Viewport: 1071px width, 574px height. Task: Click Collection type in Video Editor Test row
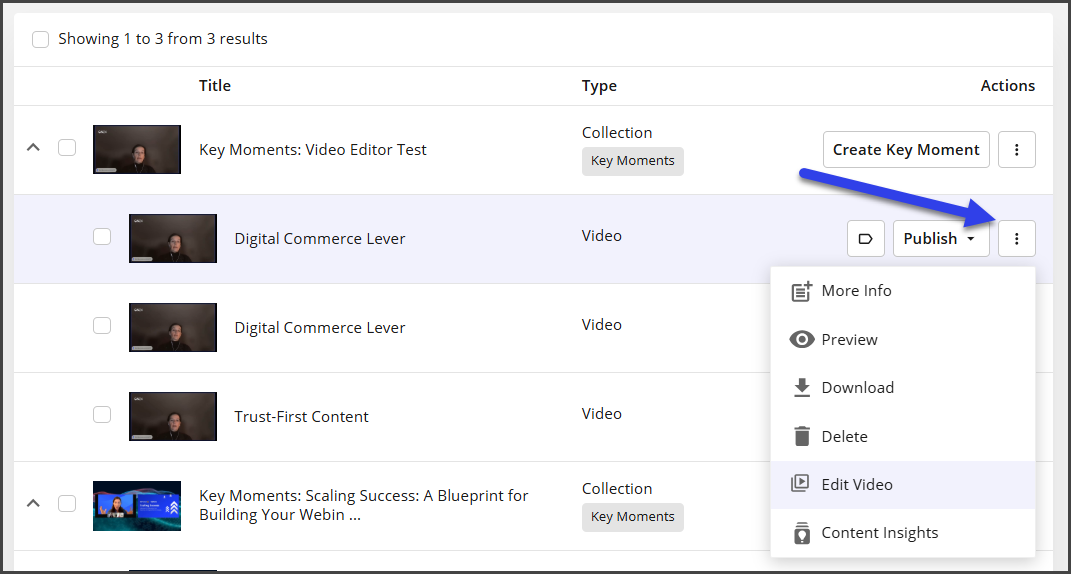[x=617, y=133]
